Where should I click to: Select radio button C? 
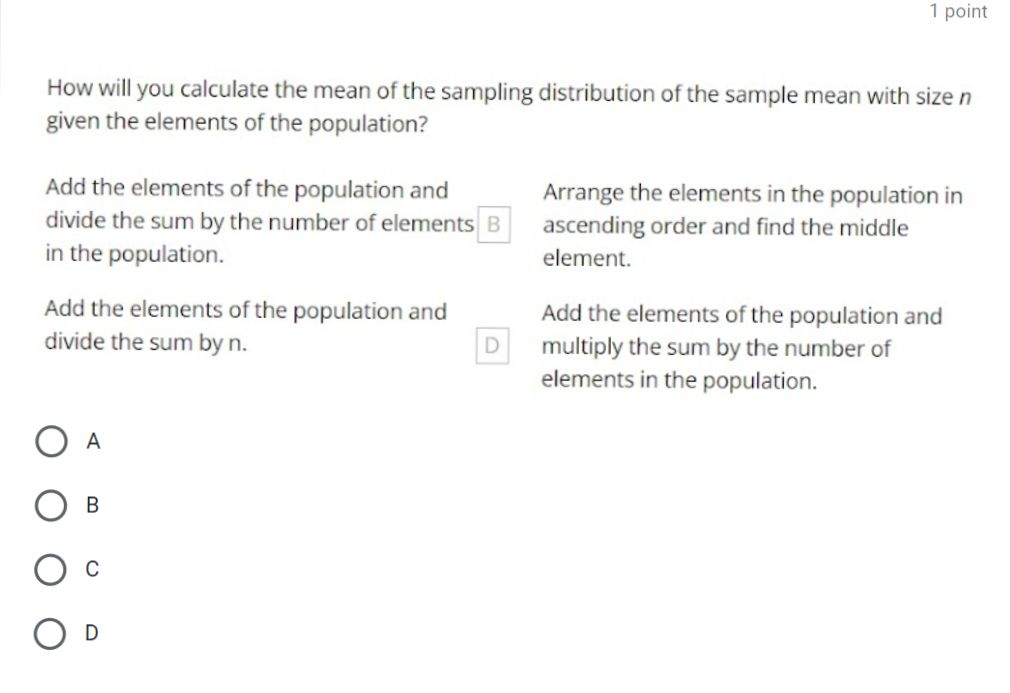[x=50, y=569]
